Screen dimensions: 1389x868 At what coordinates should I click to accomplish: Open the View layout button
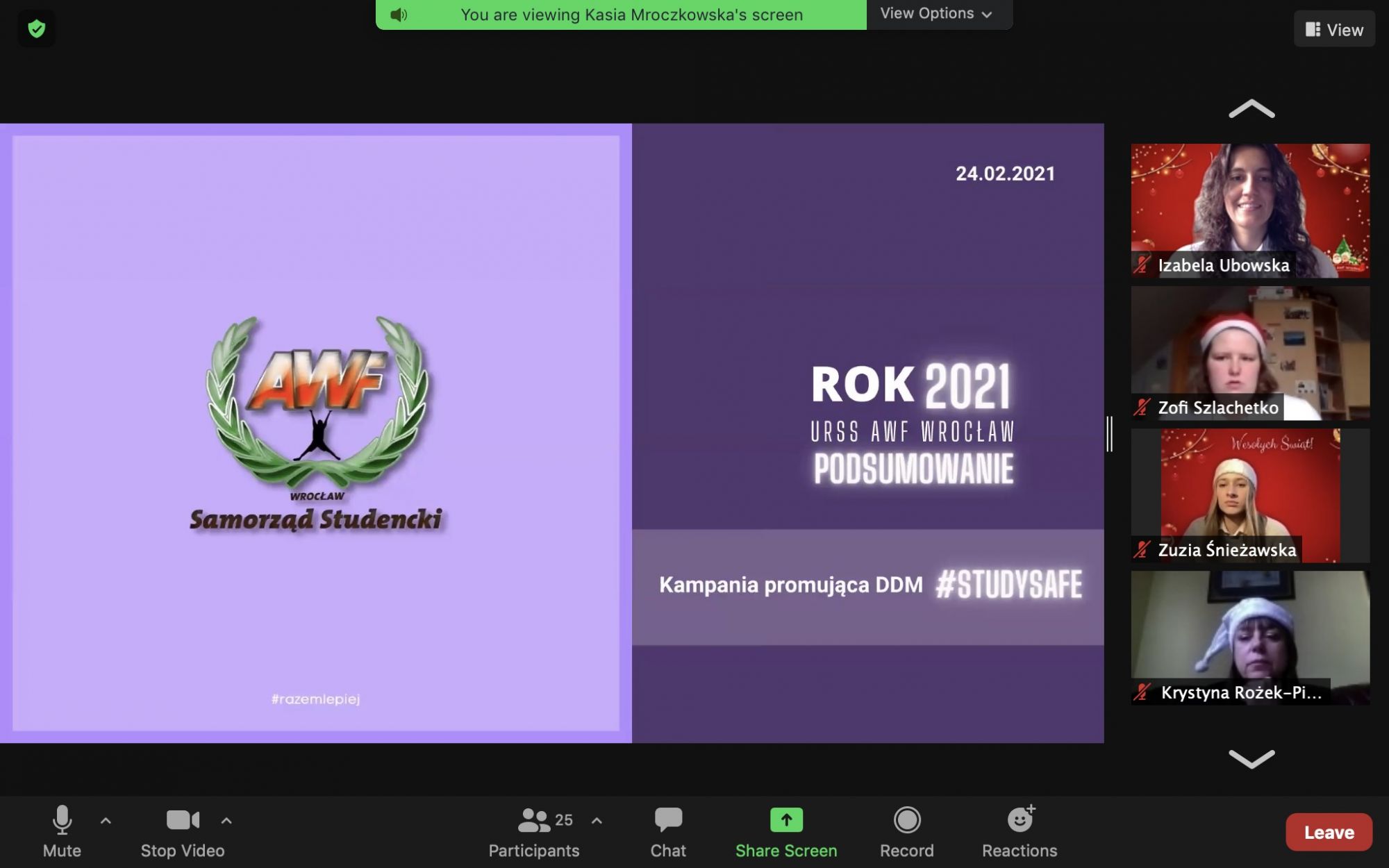(x=1334, y=30)
